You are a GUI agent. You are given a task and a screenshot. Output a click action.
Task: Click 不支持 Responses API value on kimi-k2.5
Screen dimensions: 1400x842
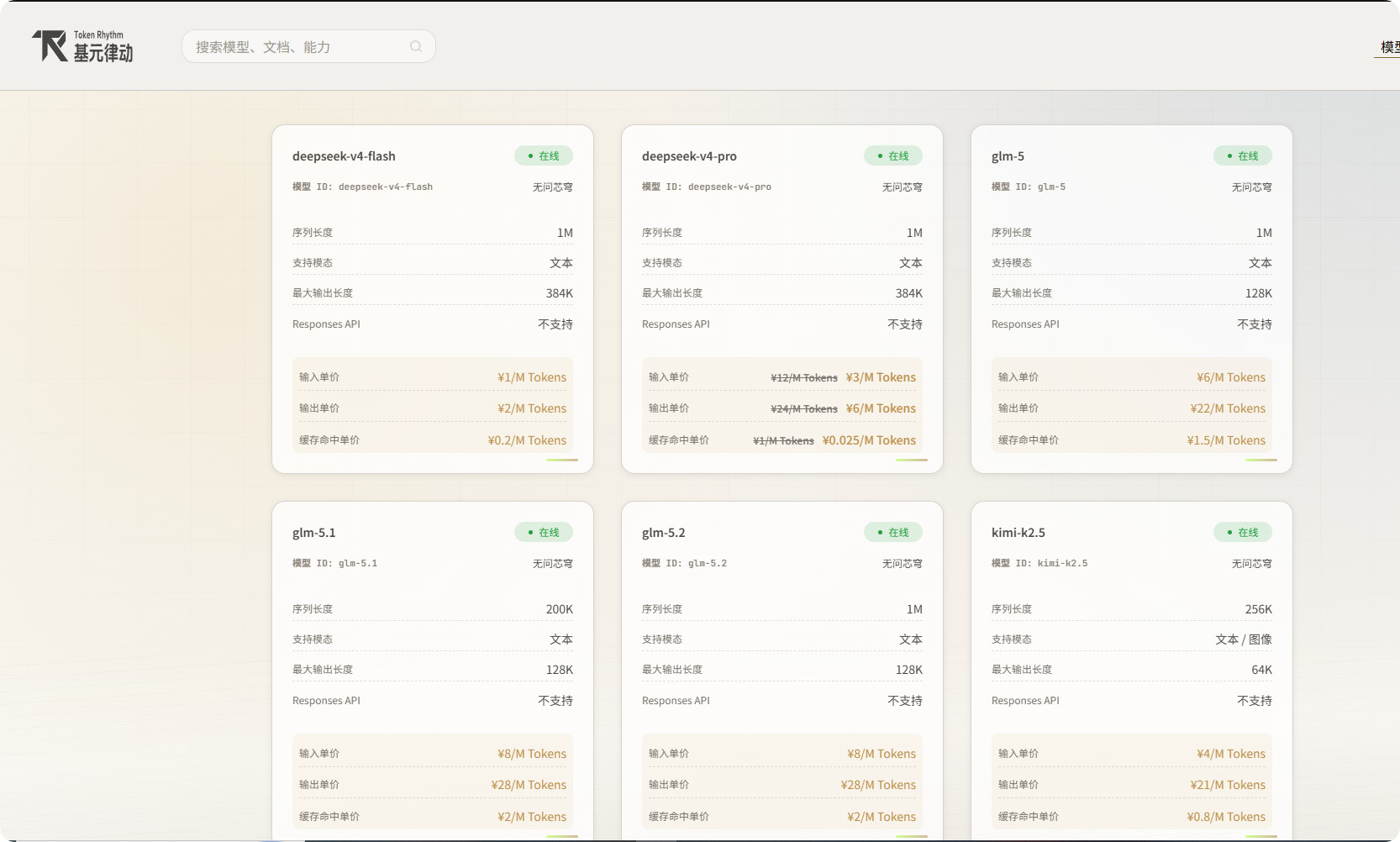pos(1255,701)
